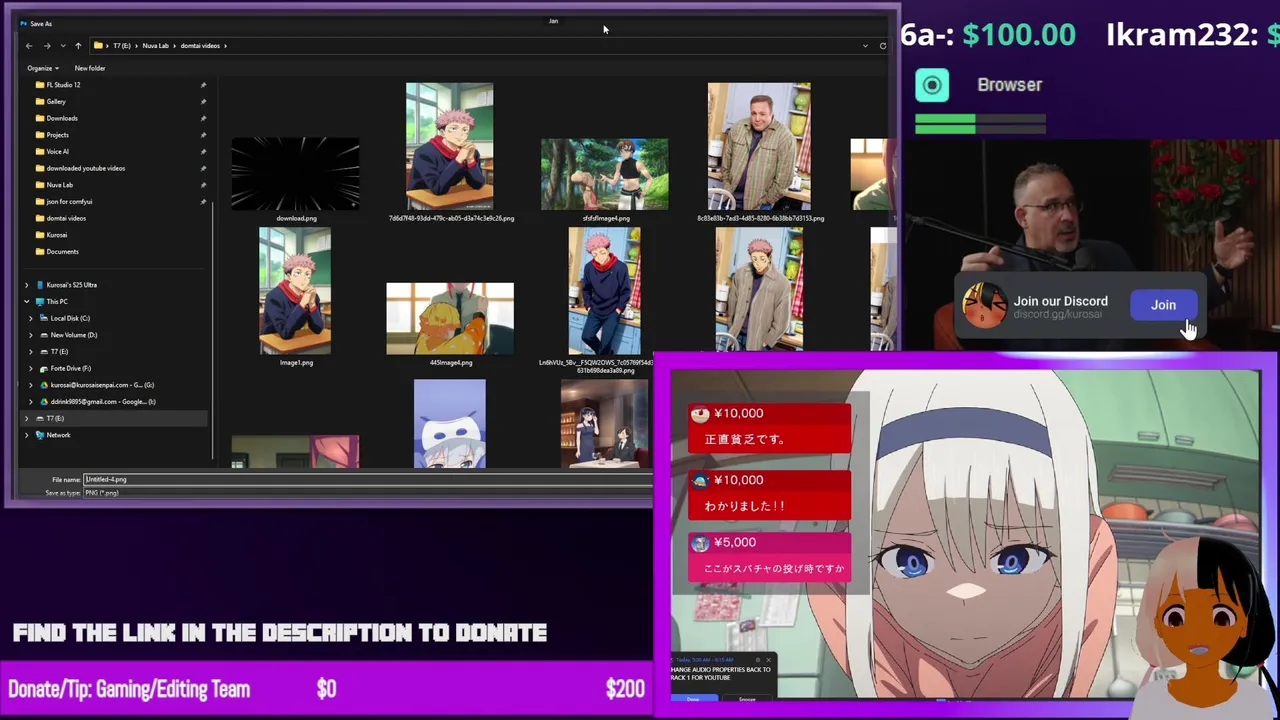The height and width of the screenshot is (720, 1280).
Task: Click domtai videos breadcrumb segment
Action: [200, 46]
